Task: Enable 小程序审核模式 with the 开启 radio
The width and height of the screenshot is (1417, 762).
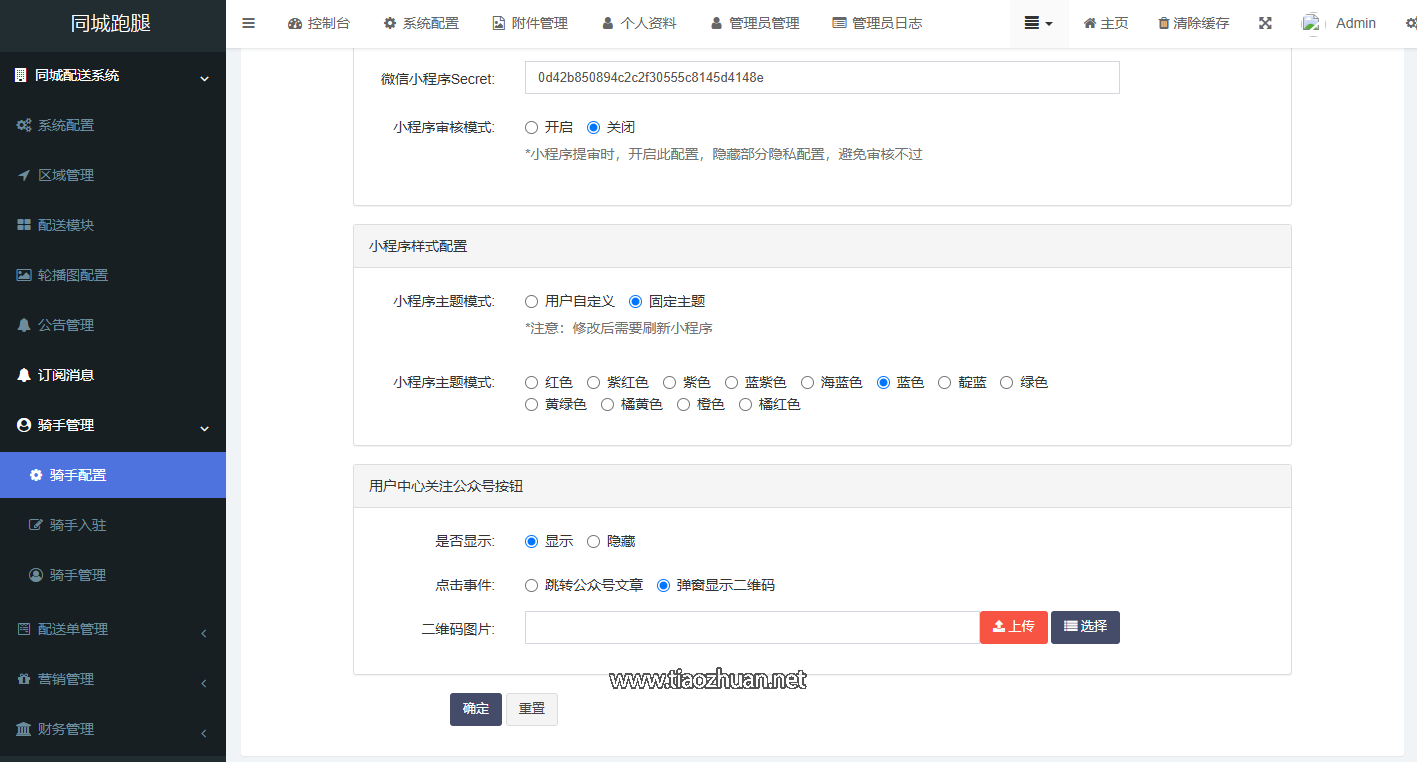Action: pos(532,127)
